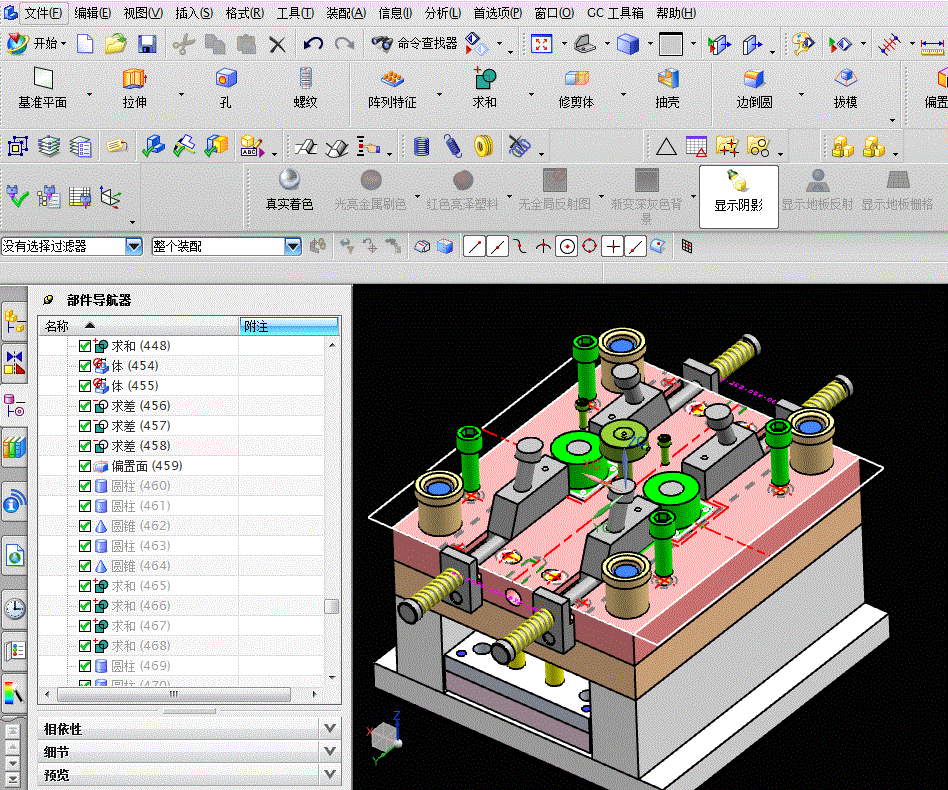
Task: Open the 整个装配 scope dropdown
Action: point(292,246)
